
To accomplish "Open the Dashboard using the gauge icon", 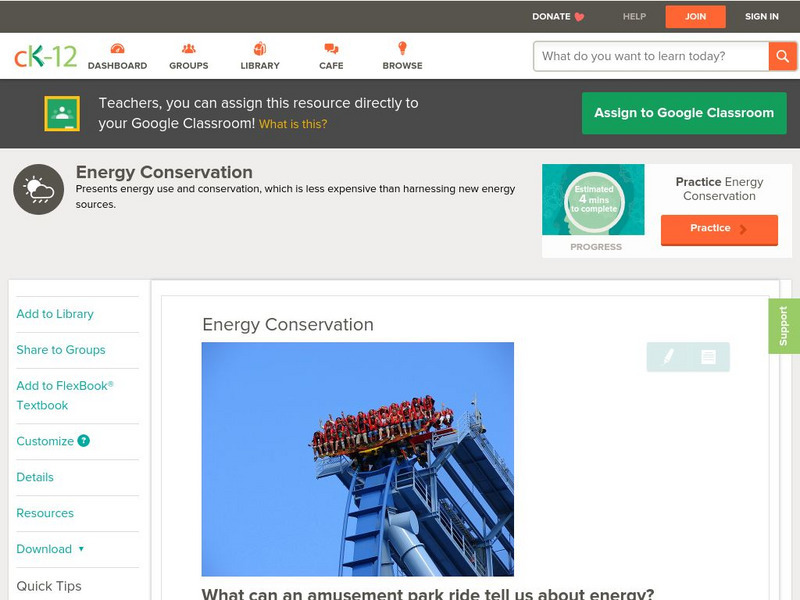I will 118,47.
